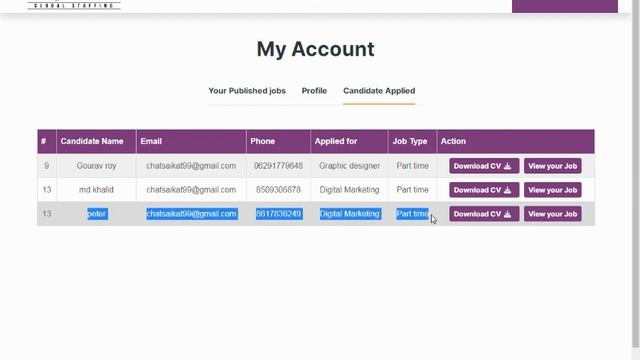Click the Applied for column header

pyautogui.click(x=336, y=141)
